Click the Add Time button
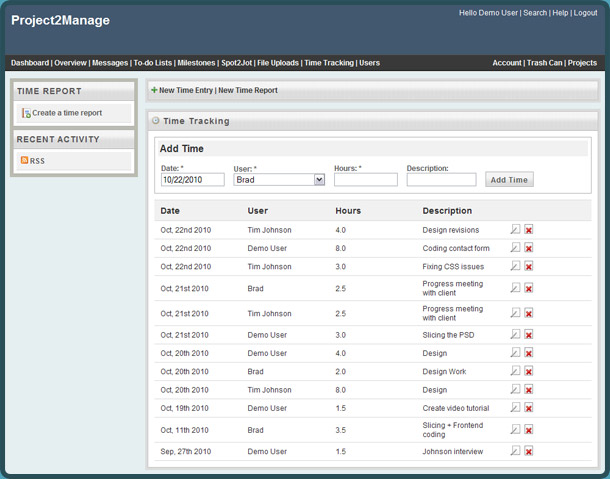Image resolution: width=610 pixels, height=479 pixels. pyautogui.click(x=509, y=179)
